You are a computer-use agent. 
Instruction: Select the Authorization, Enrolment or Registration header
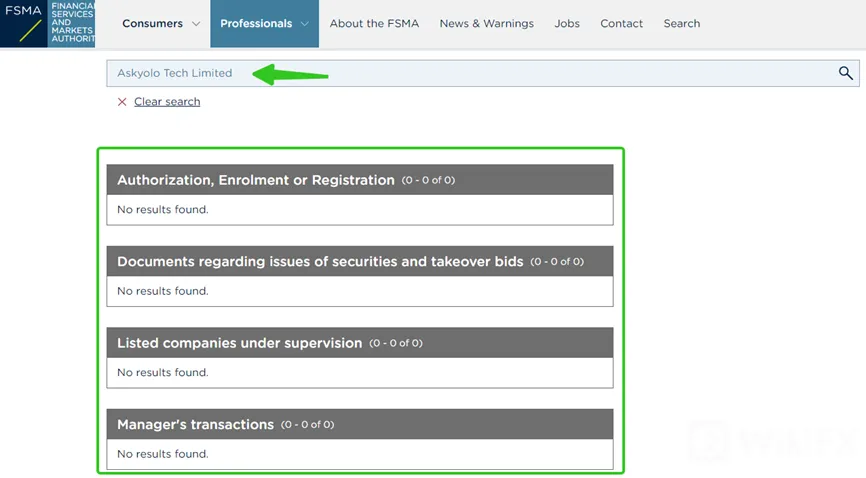tap(360, 180)
